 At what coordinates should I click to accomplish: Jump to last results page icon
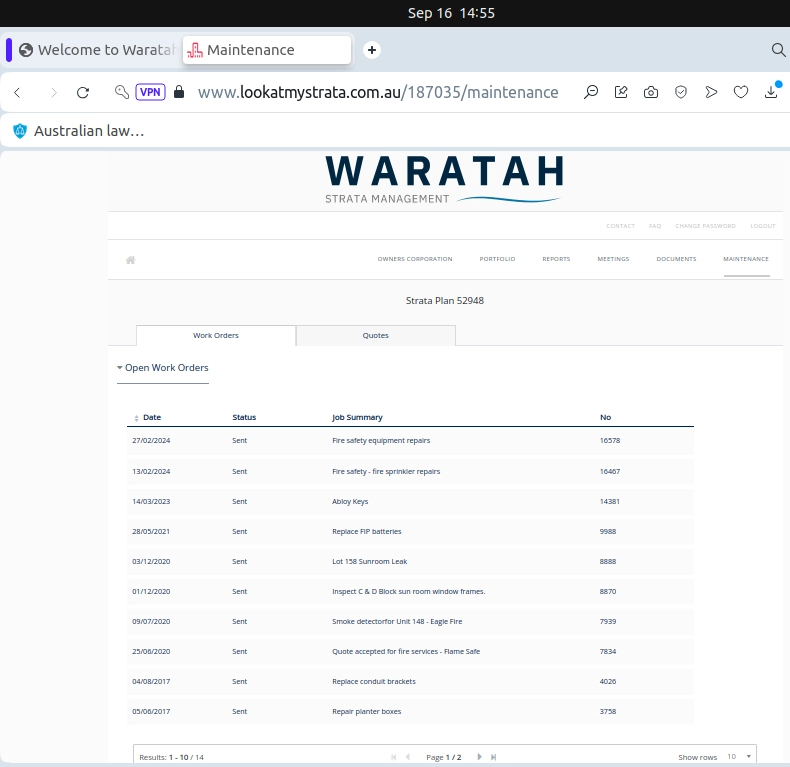pyautogui.click(x=493, y=757)
